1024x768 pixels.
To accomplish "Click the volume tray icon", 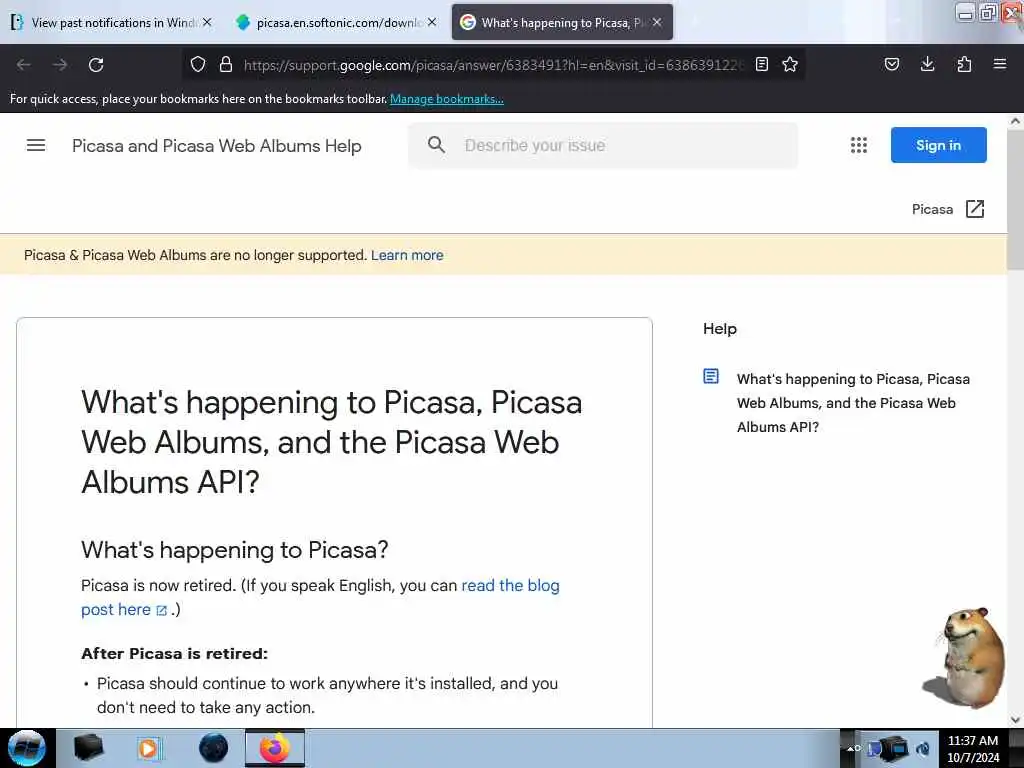I will click(923, 748).
